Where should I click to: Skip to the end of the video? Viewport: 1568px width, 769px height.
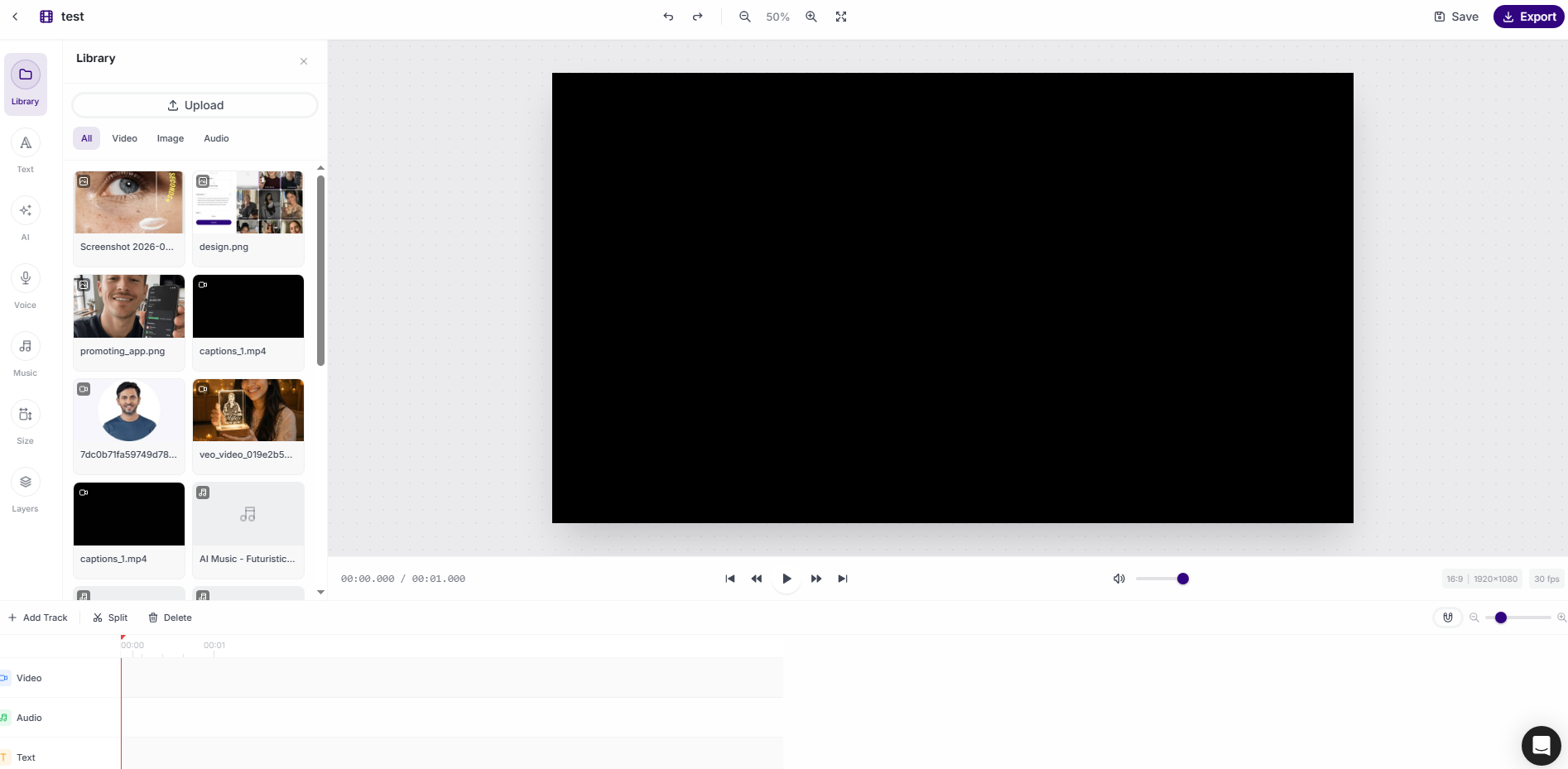[843, 579]
